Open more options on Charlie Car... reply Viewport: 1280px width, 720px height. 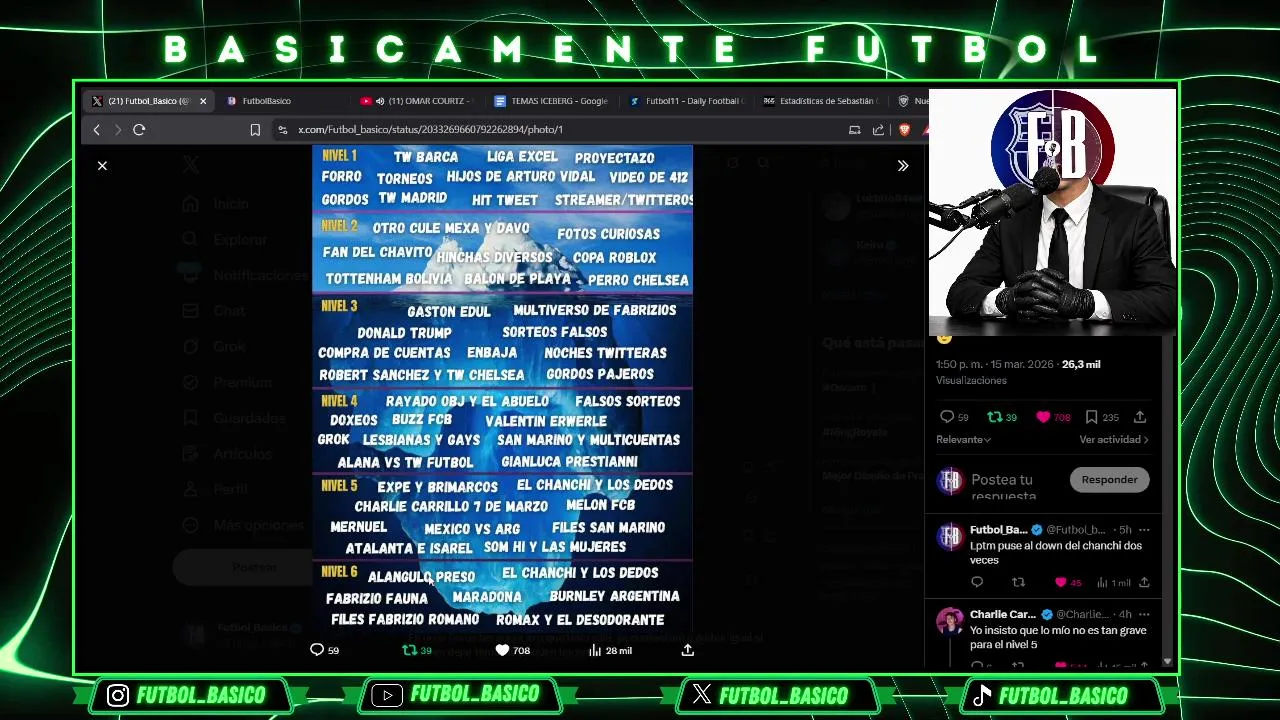1144,614
